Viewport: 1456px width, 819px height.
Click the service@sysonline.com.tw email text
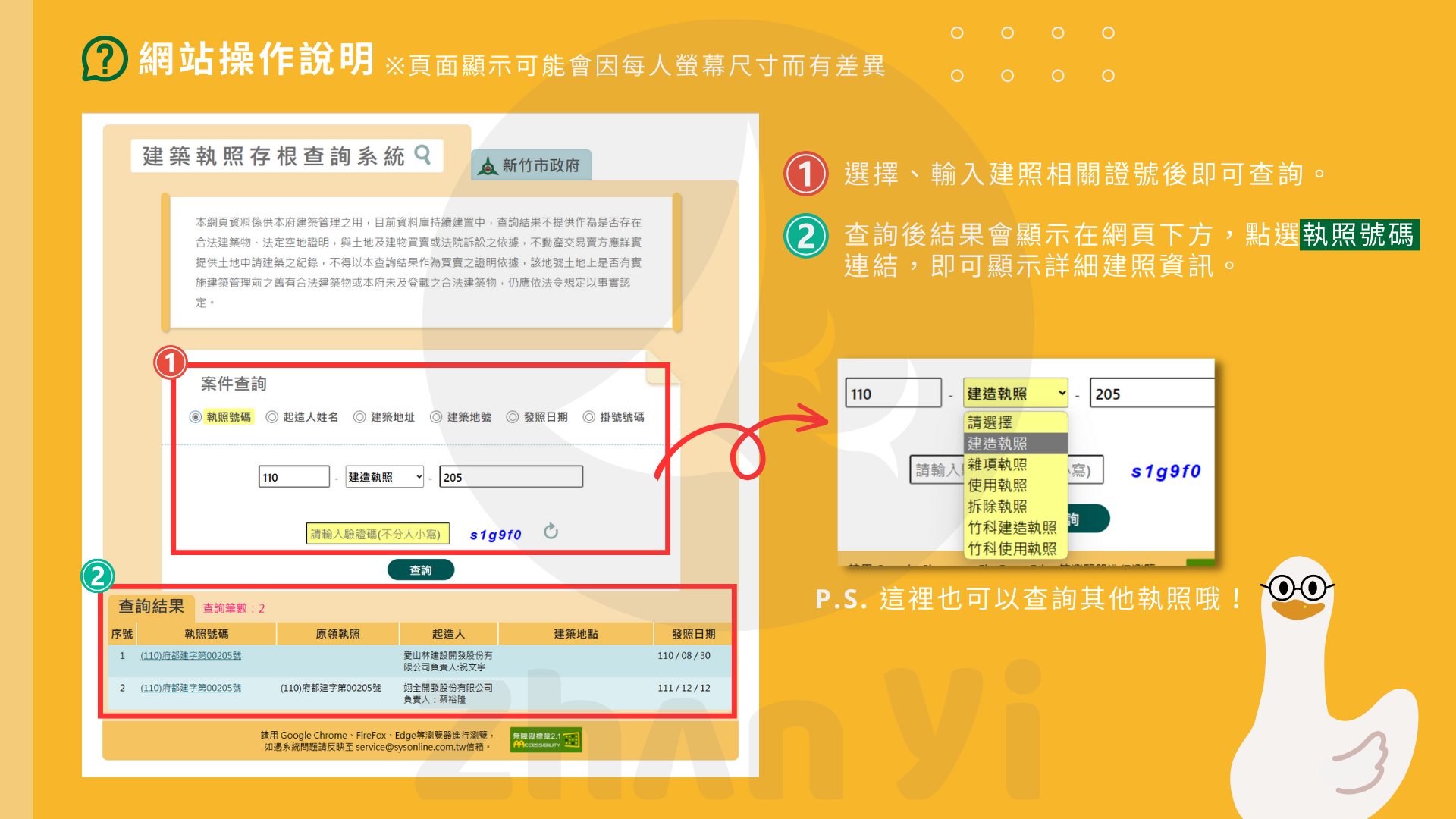coord(411,748)
